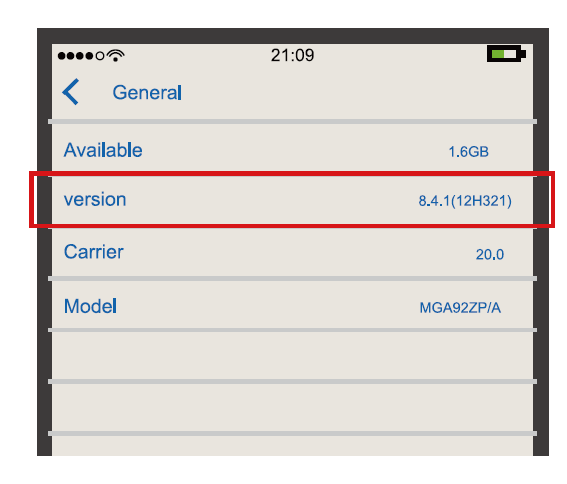Tap the 1.6GB storage value
Viewport: 567px width, 484px height.
point(469,152)
